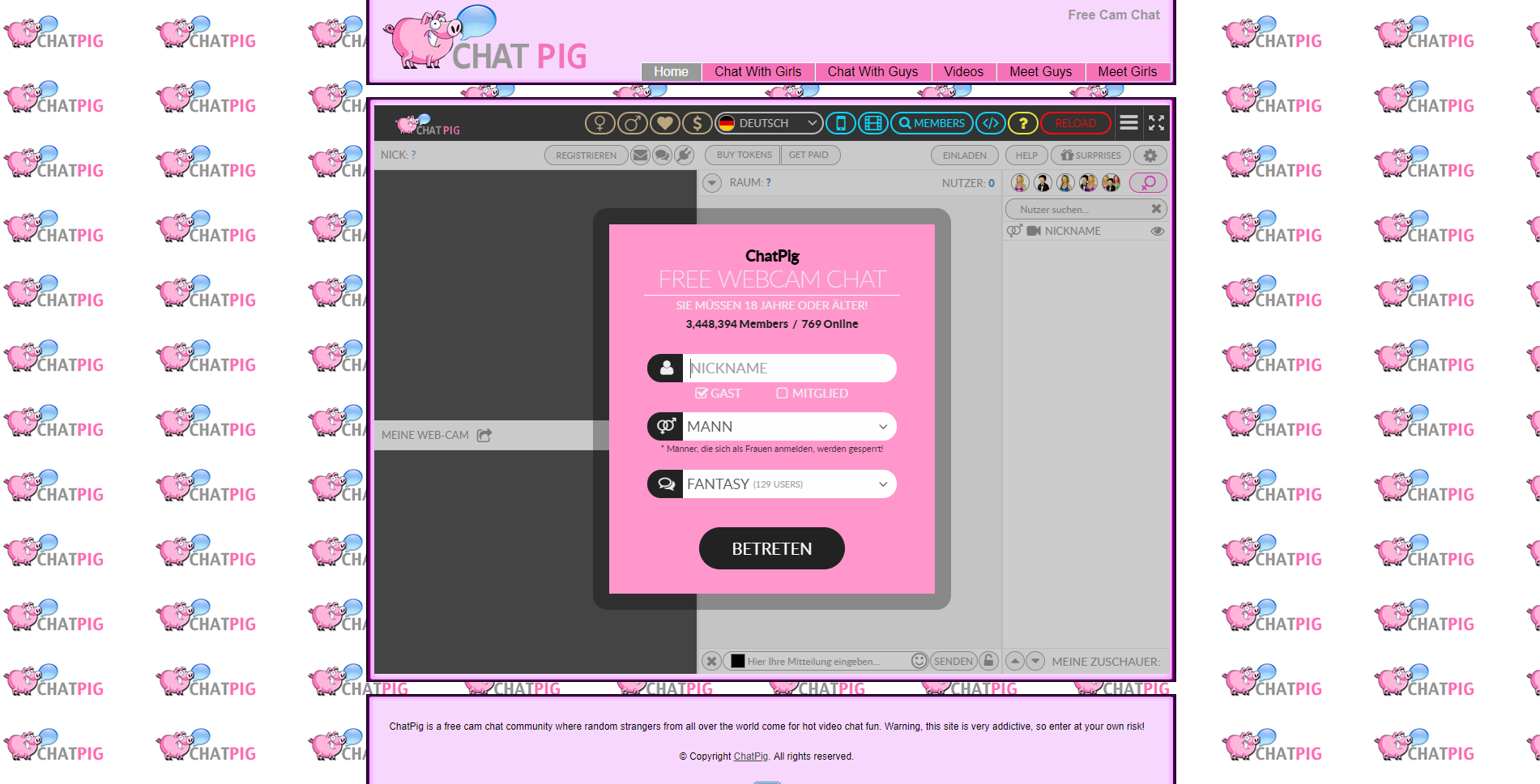1540x784 pixels.
Task: Select the male gender filter icon
Action: click(632, 123)
